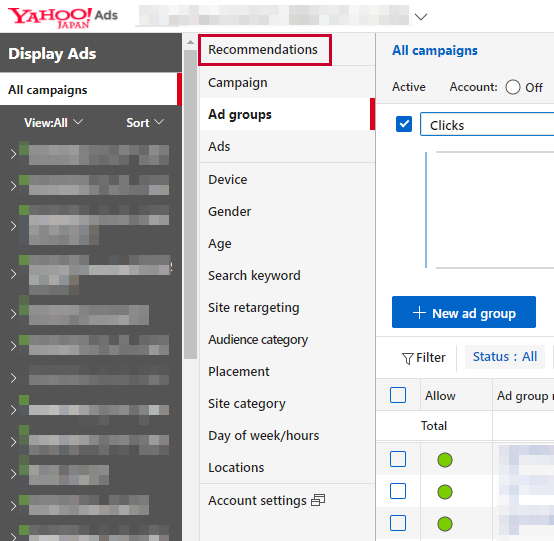The height and width of the screenshot is (541, 554).
Task: Tick the first ad group row checkbox
Action: pos(398,459)
